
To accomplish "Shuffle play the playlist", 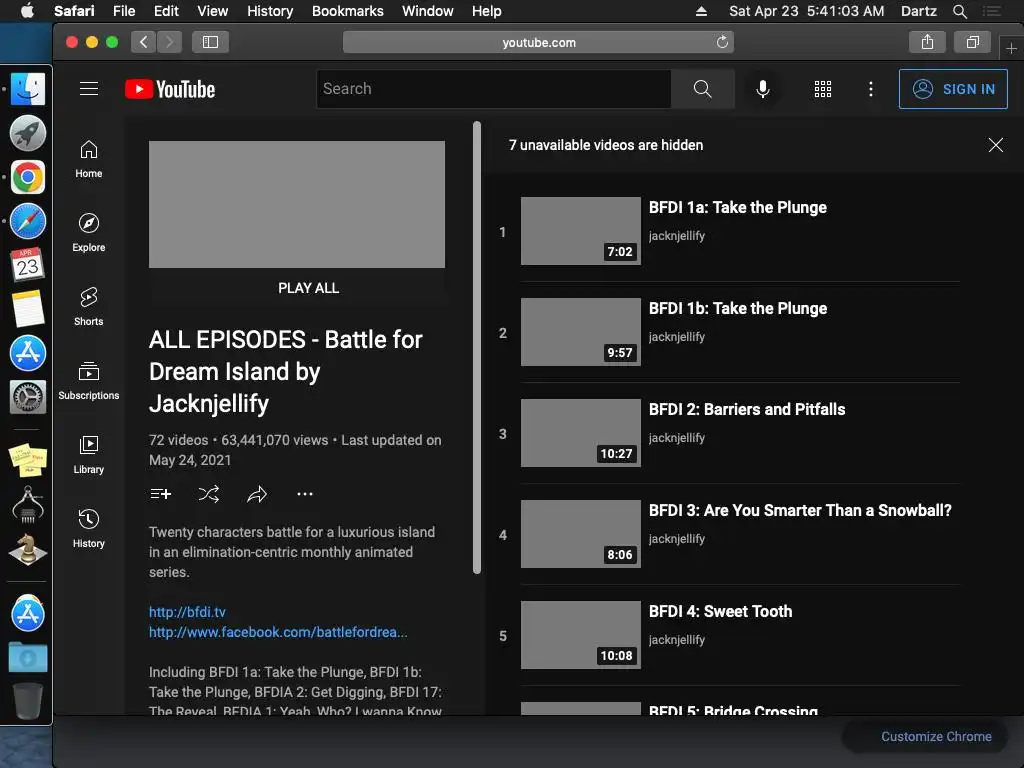I will tap(208, 494).
